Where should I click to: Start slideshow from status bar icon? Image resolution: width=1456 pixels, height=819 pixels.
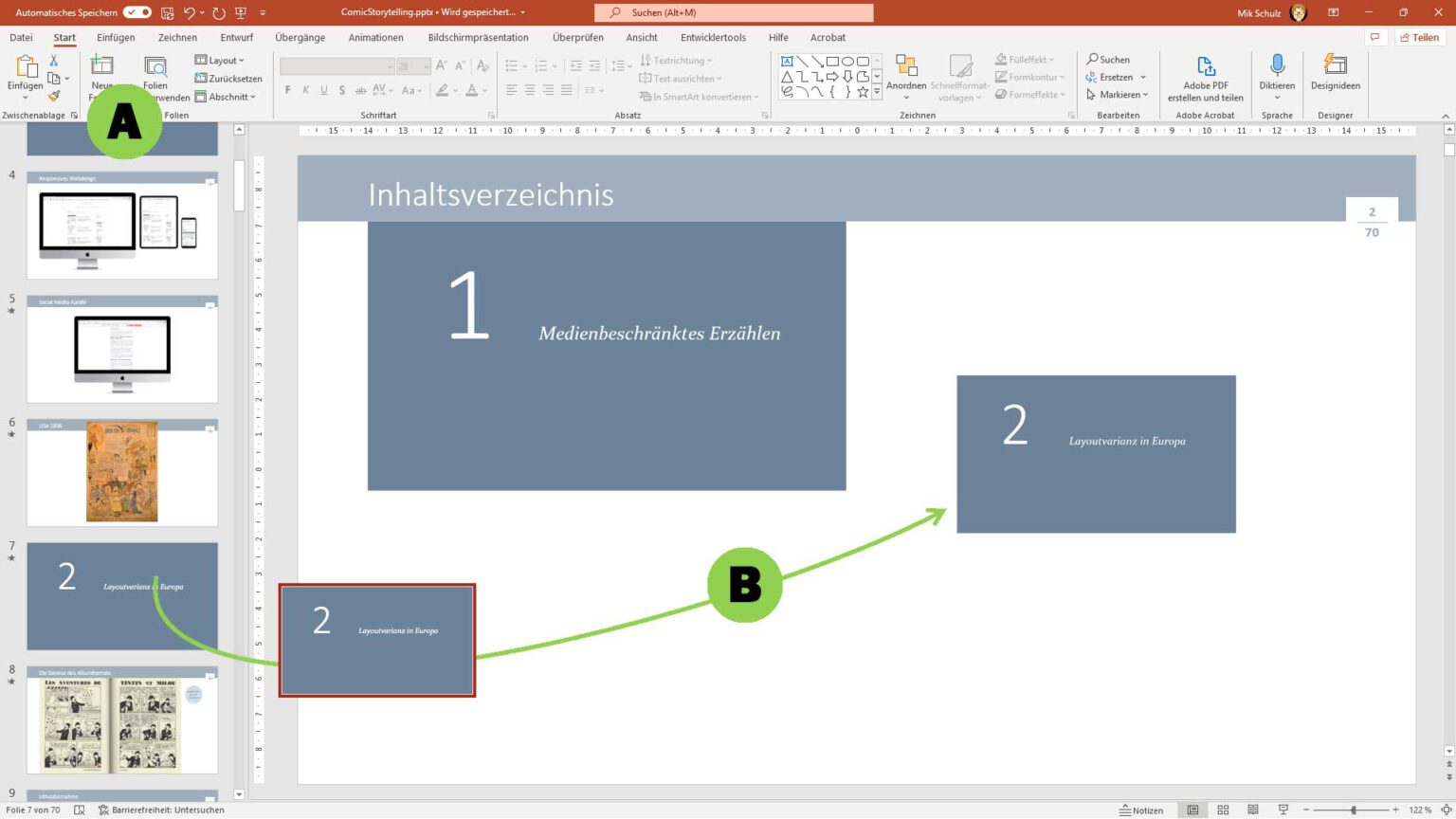[1283, 810]
